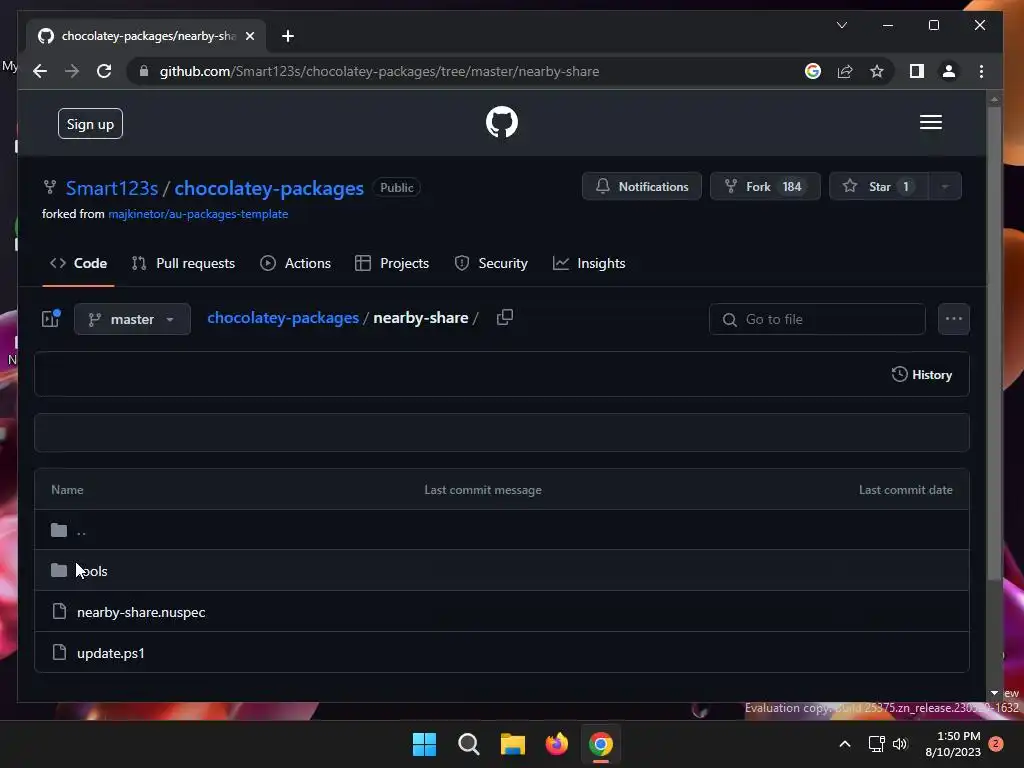
Task: Open the tools folder
Action: (x=92, y=571)
